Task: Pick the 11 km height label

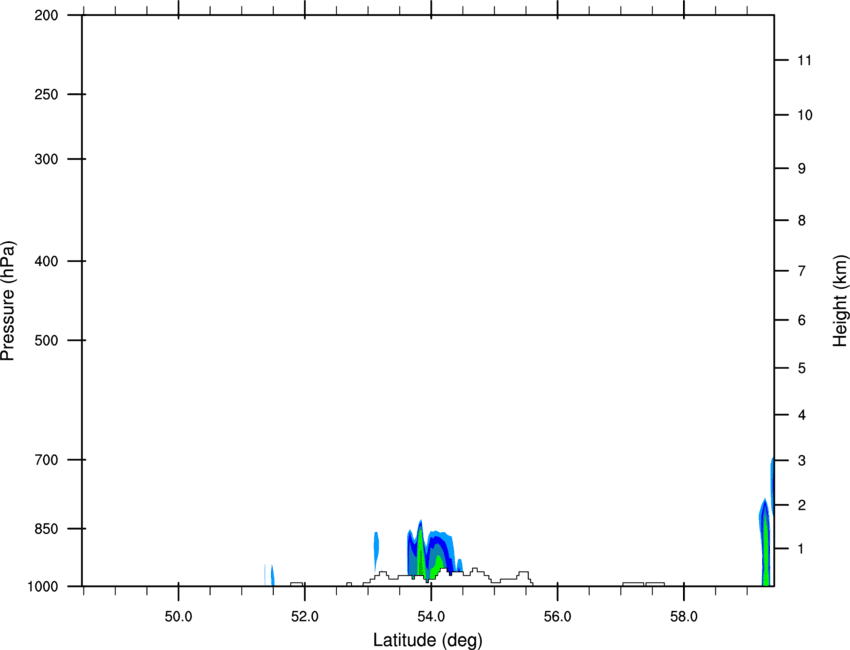Action: click(804, 60)
